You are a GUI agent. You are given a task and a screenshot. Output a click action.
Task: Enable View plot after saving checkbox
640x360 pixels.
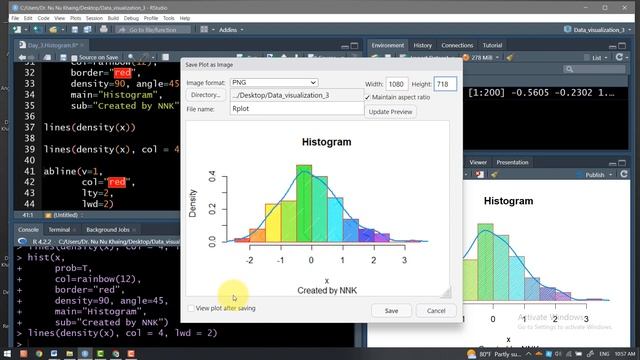pos(191,308)
